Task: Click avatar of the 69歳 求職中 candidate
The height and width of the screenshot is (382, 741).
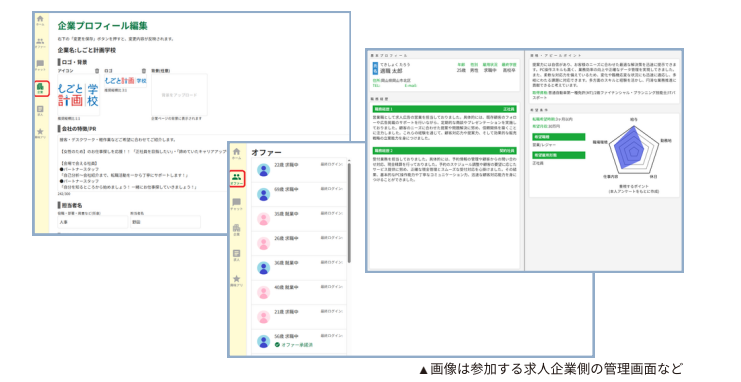Action: coord(263,194)
